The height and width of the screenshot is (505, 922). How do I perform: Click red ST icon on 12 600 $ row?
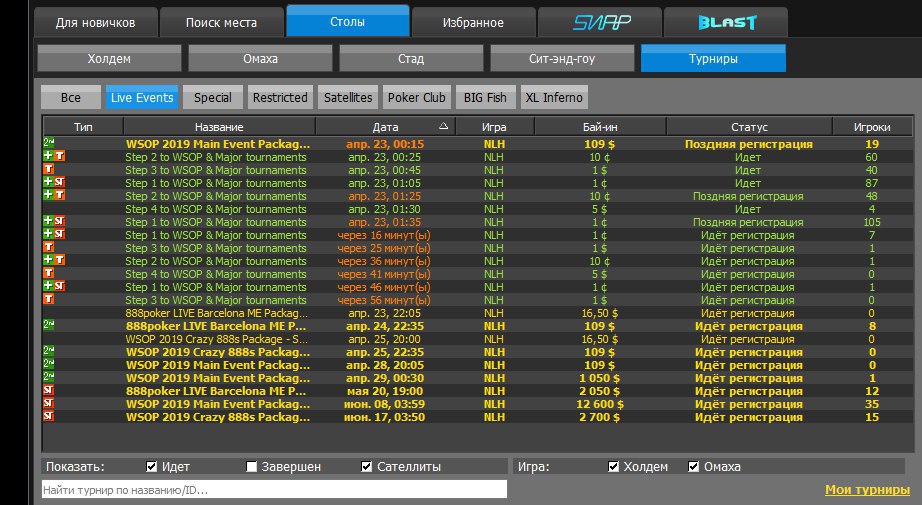(x=48, y=403)
